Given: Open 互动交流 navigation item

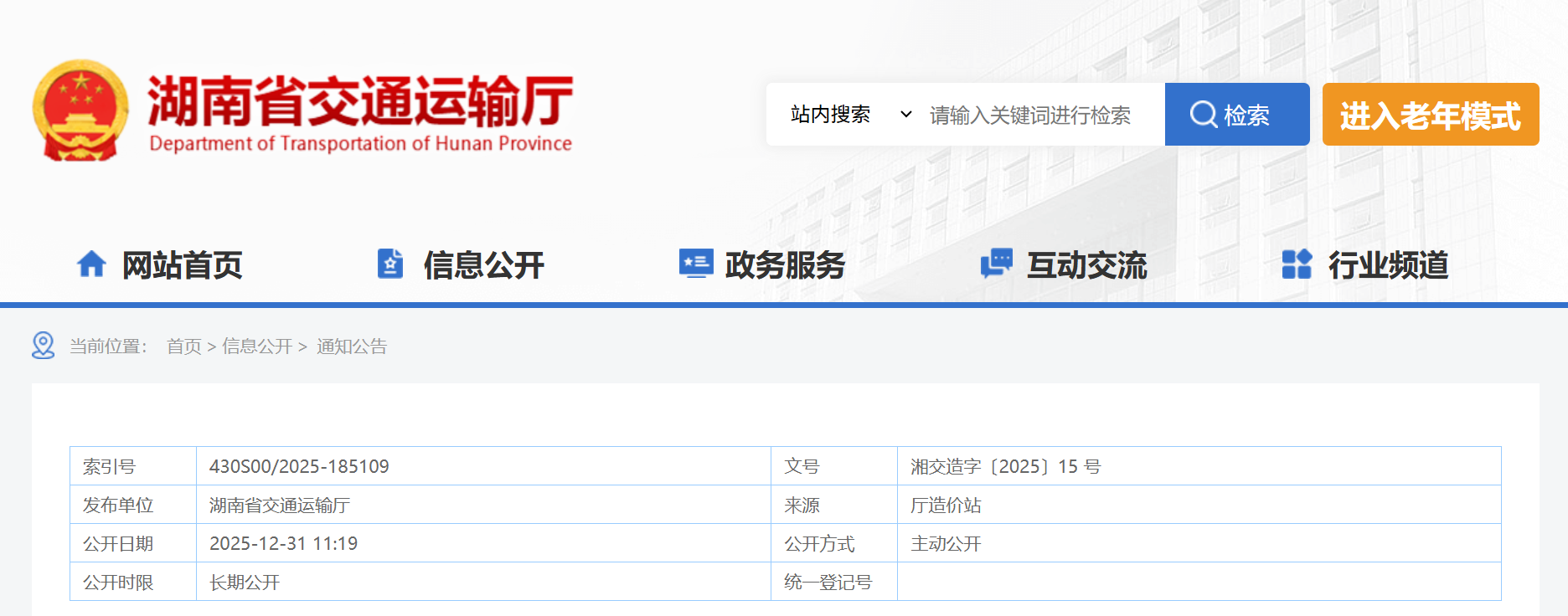Looking at the screenshot, I should (1086, 265).
